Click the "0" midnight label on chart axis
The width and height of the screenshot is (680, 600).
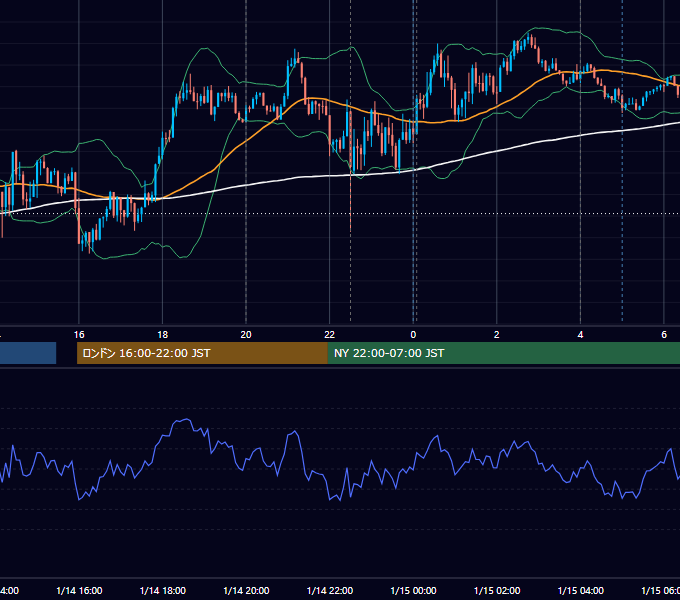(413, 334)
